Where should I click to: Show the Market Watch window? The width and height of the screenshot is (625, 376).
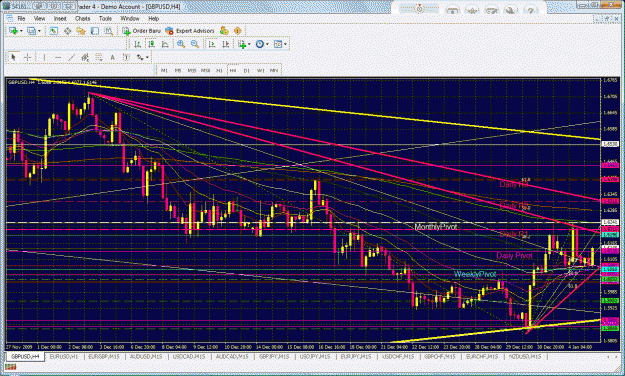click(x=53, y=31)
